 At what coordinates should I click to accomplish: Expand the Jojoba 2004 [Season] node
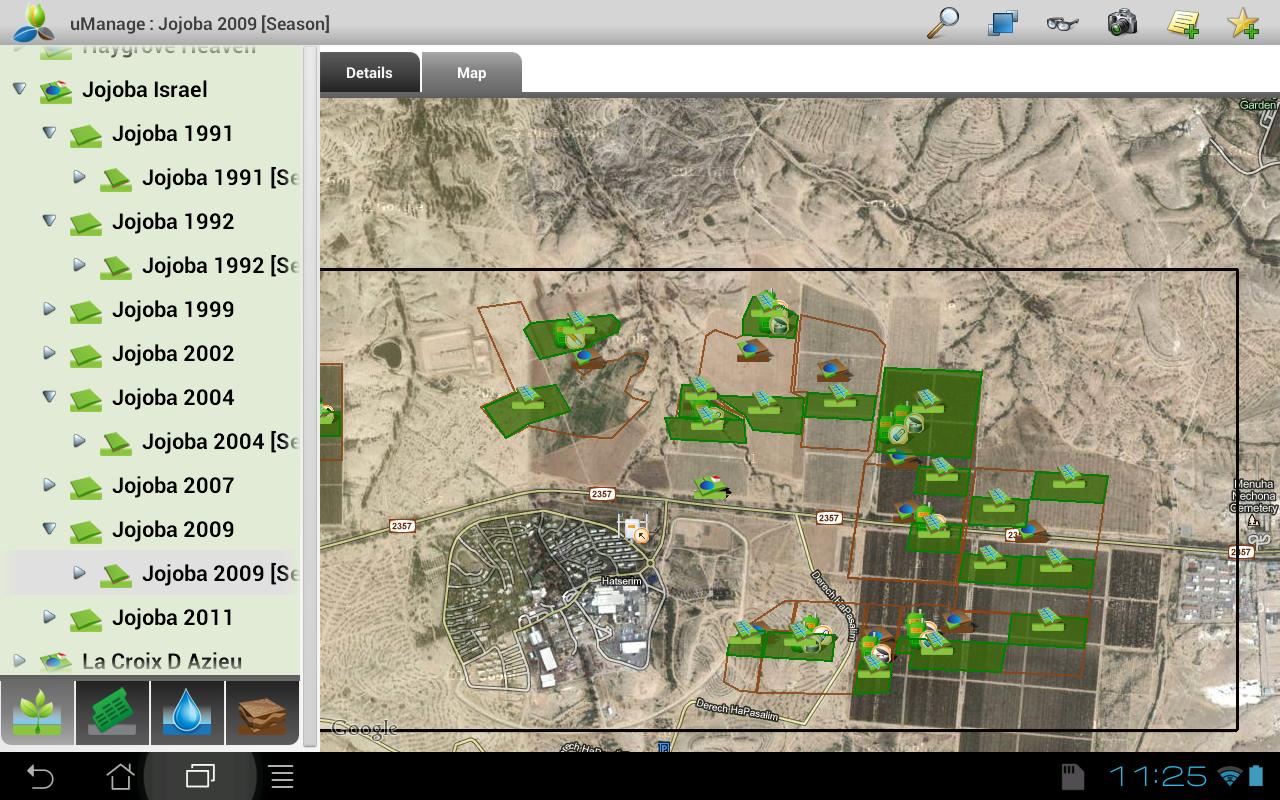pyautogui.click(x=79, y=441)
